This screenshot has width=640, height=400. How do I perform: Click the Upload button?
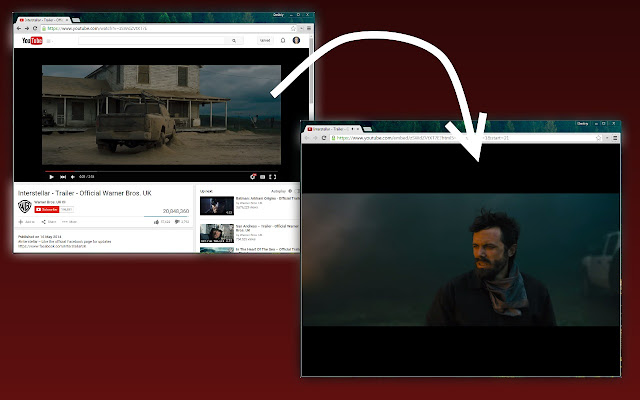pyautogui.click(x=265, y=40)
